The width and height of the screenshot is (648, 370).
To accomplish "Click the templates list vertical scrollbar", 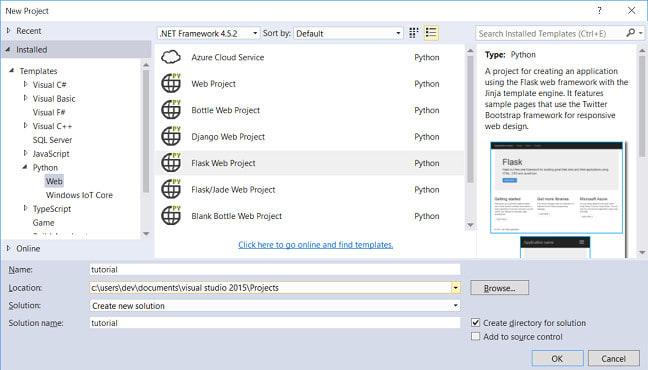I will [470, 119].
